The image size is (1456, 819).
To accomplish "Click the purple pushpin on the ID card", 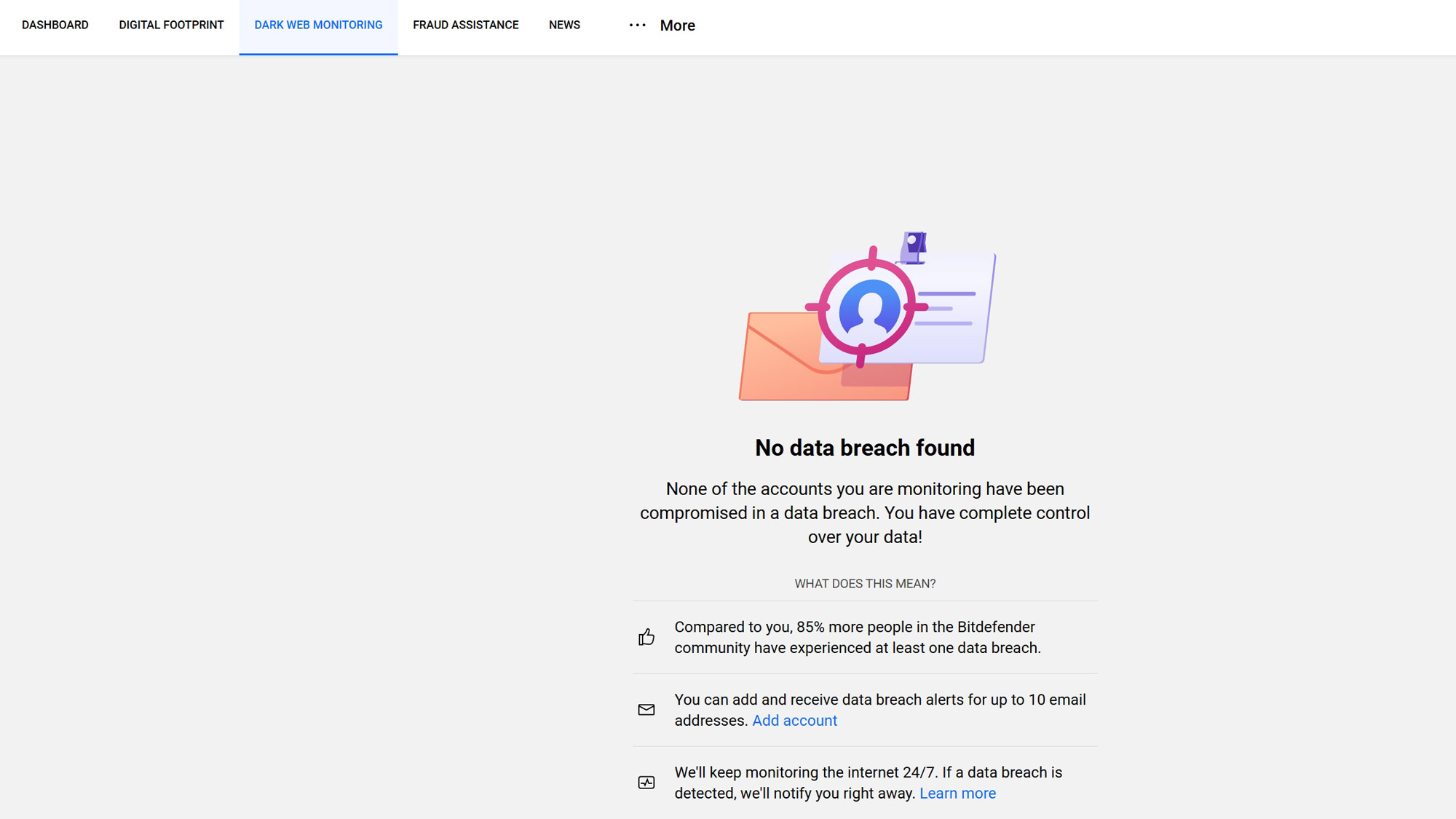I will 914,248.
